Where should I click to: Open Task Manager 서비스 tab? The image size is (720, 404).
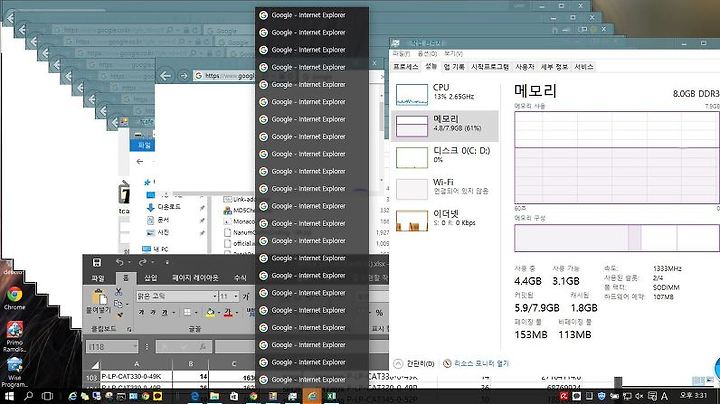(x=584, y=67)
